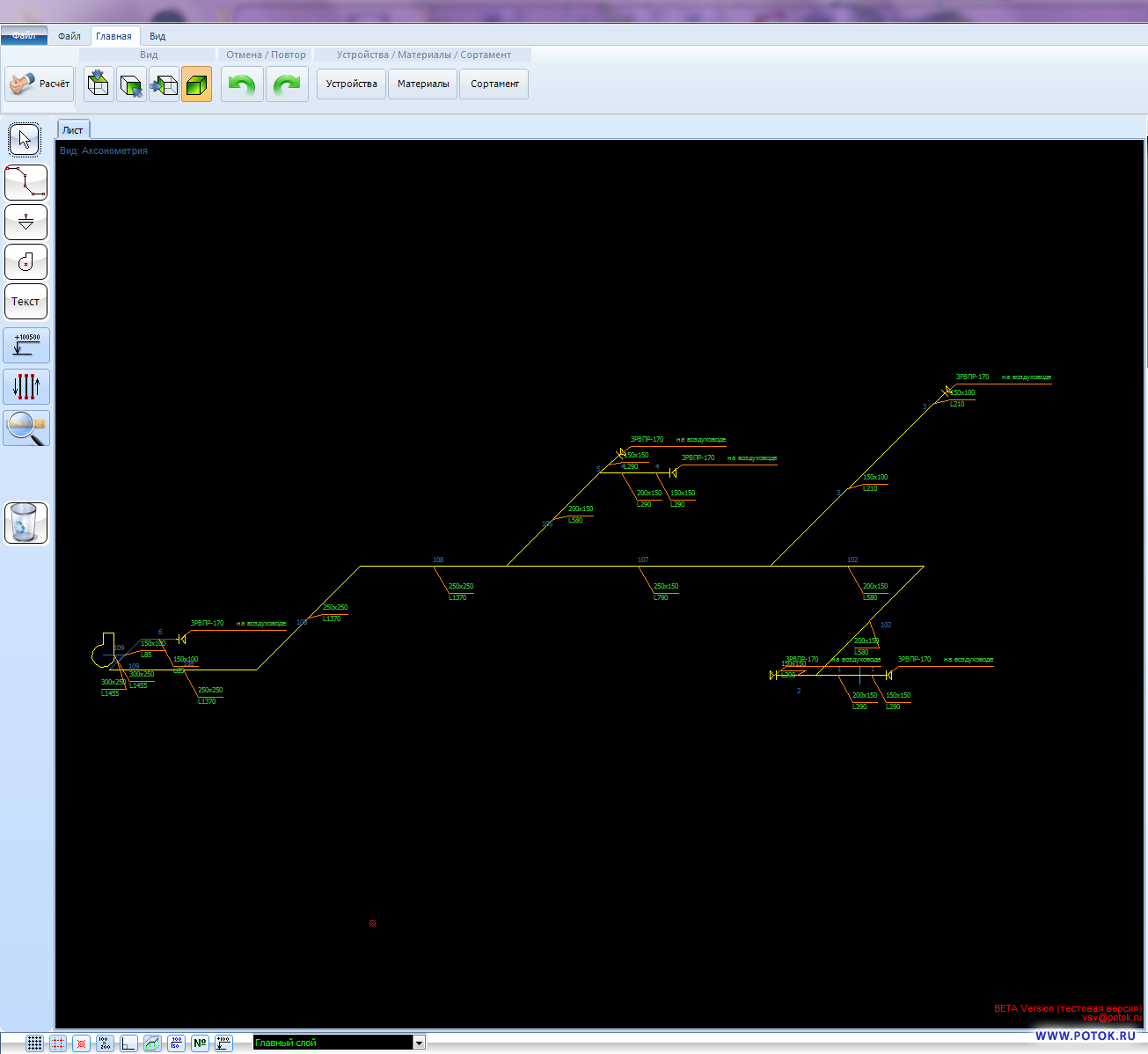Click the red marker on canvas
Image resolution: width=1148 pixels, height=1054 pixels.
373,923
